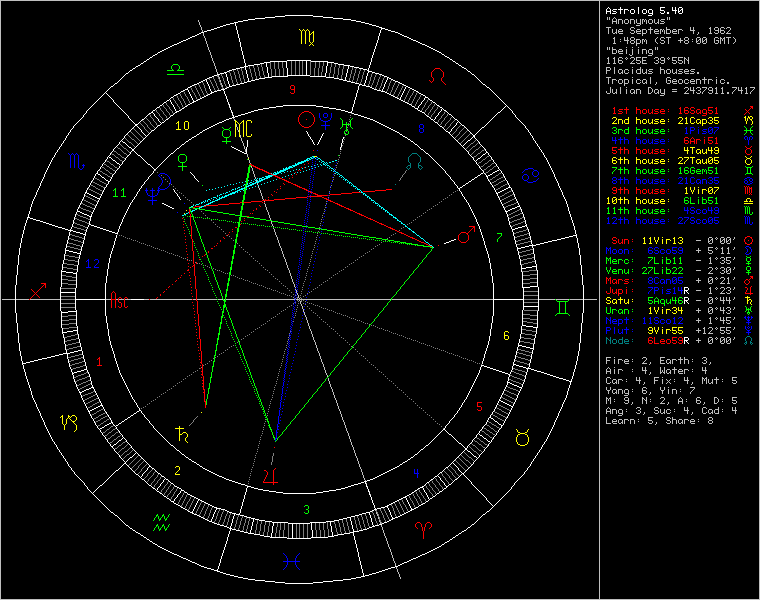The width and height of the screenshot is (760, 600).
Task: Click the red Leo glyph on the zodiac ring
Action: 438,77
